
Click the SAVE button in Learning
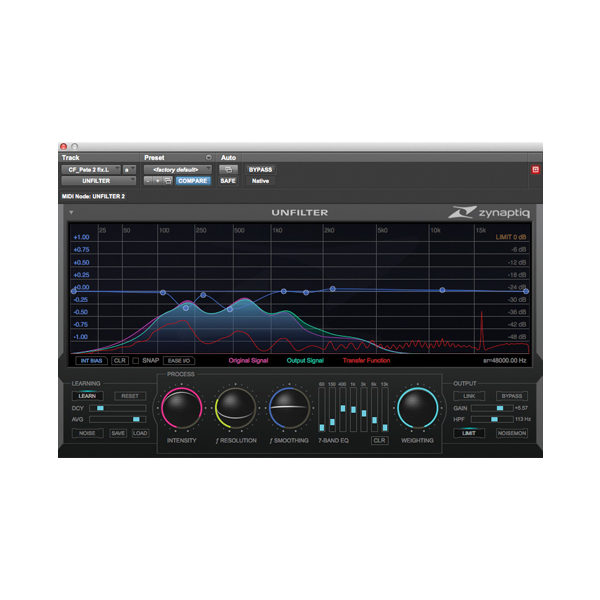[x=118, y=433]
